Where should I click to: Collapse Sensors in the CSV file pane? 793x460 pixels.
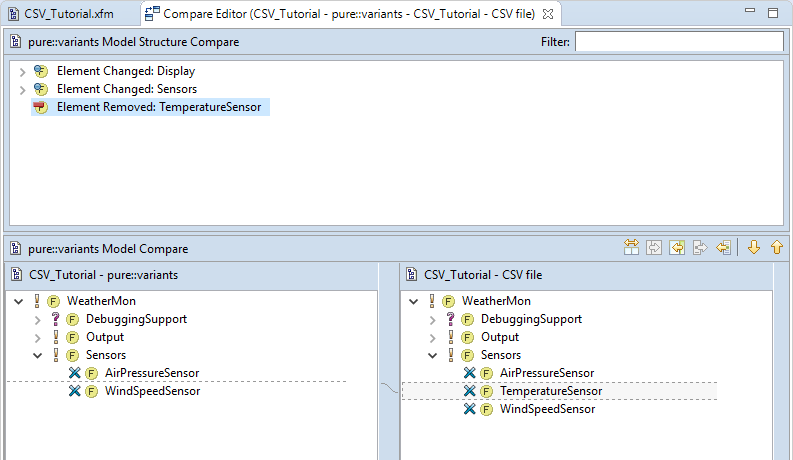[x=432, y=356]
